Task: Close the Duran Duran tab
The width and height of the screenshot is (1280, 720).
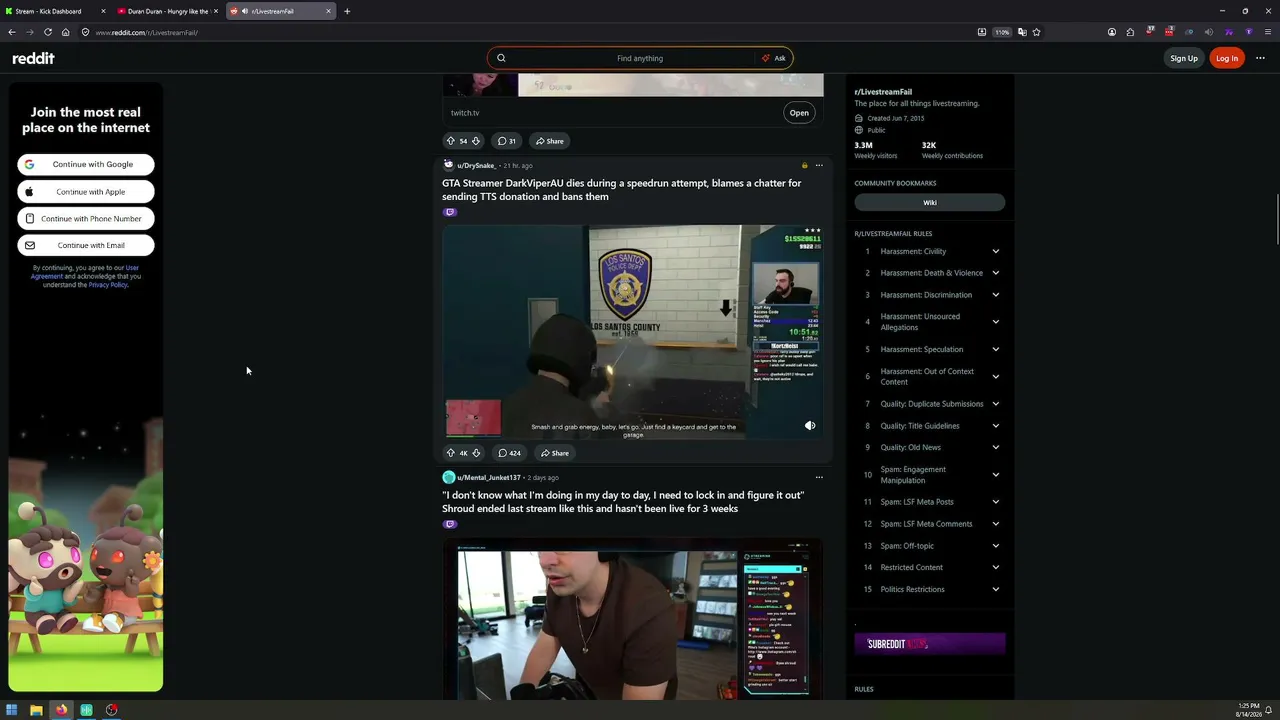Action: 215,11
